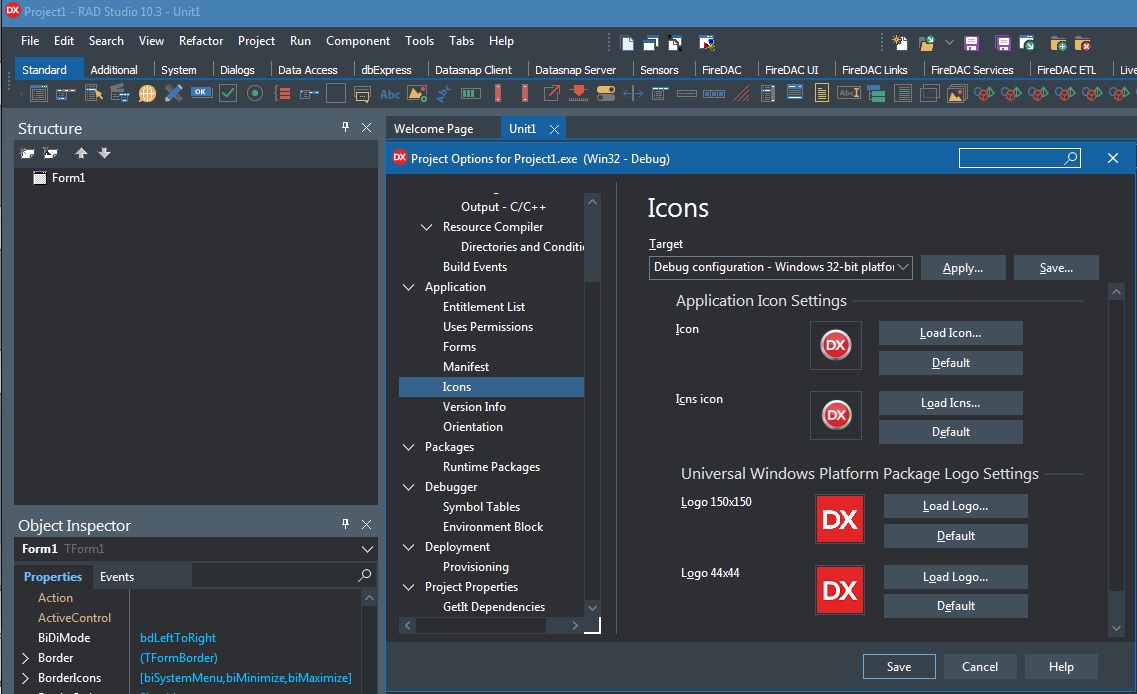Click Remove File from Project icon
Image resolution: width=1137 pixels, height=694 pixels.
click(x=1083, y=44)
